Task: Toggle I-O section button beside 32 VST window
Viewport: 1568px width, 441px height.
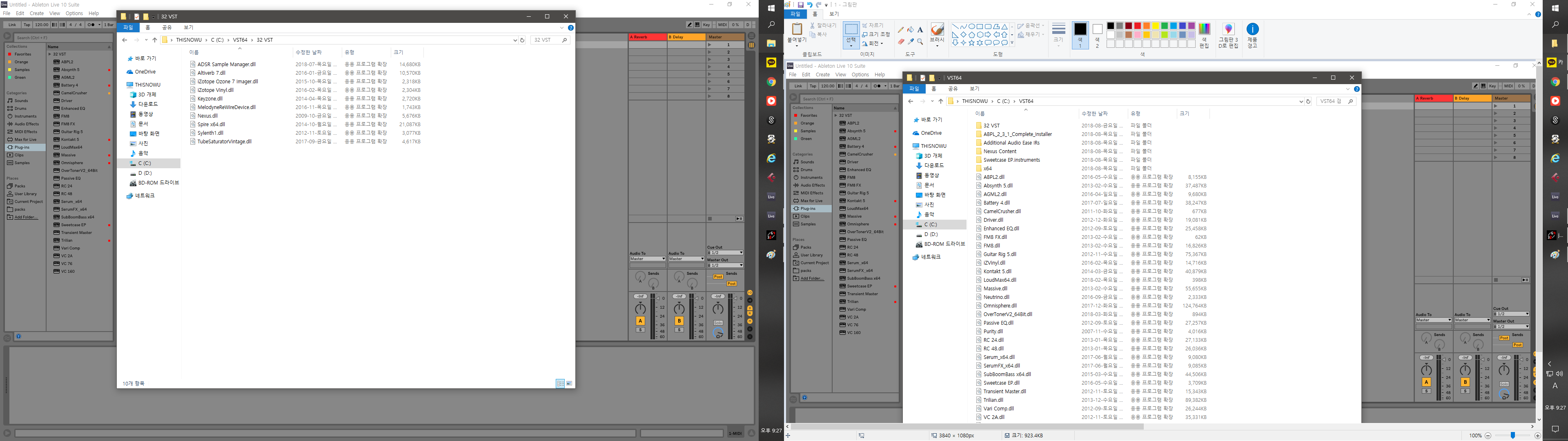Action: tap(750, 293)
